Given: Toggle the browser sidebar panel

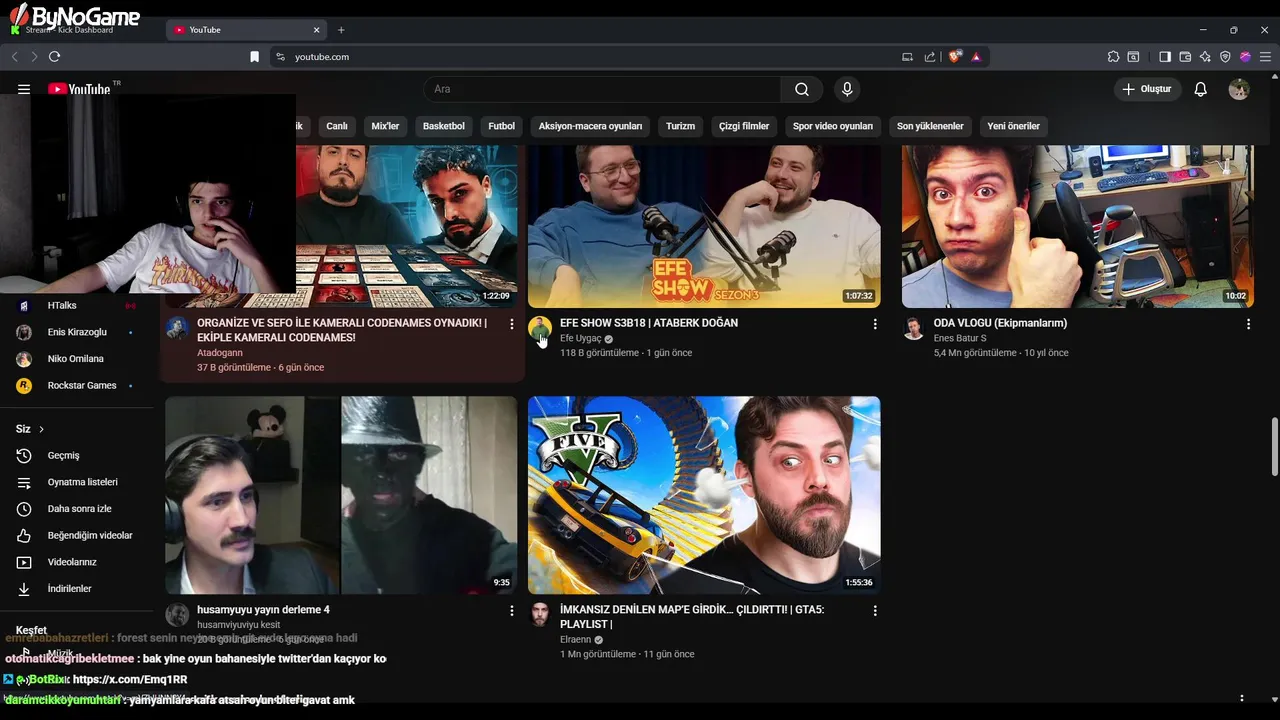Looking at the screenshot, I should coord(1165,57).
